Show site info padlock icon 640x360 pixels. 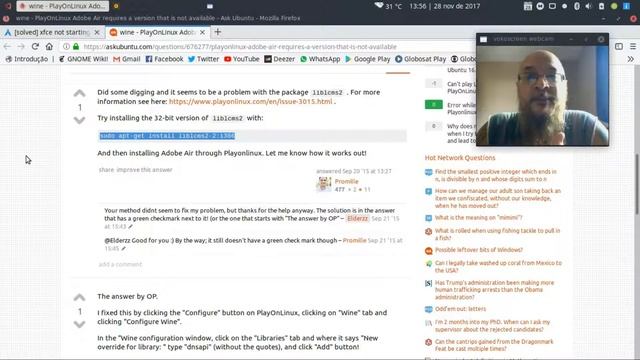(x=76, y=47)
